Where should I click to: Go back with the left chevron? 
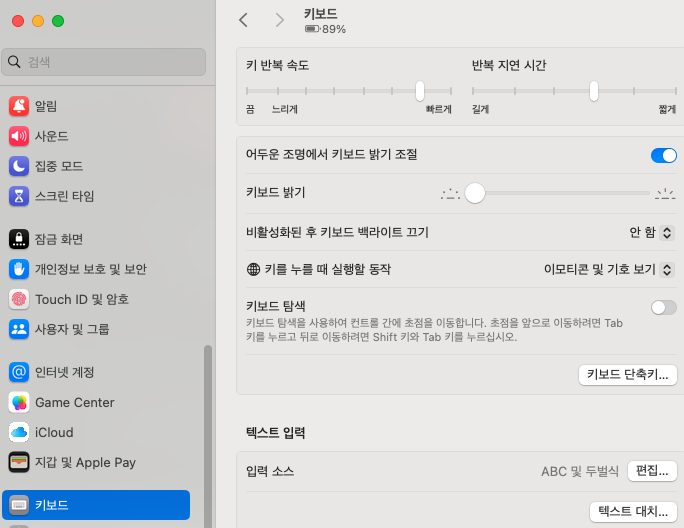coord(243,20)
